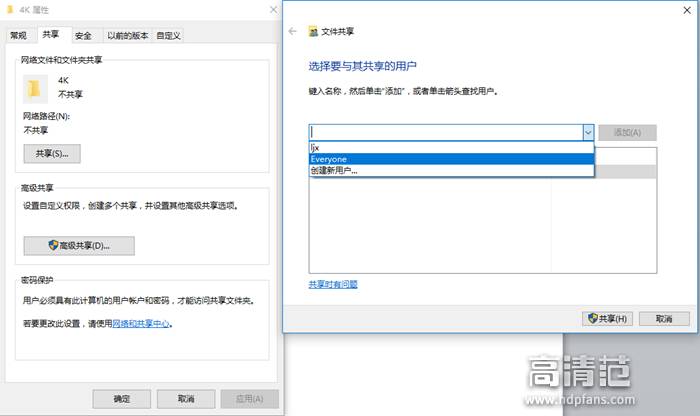Open the 常规 tab in the properties window
Screen dimensions: 700x416
pos(19,35)
